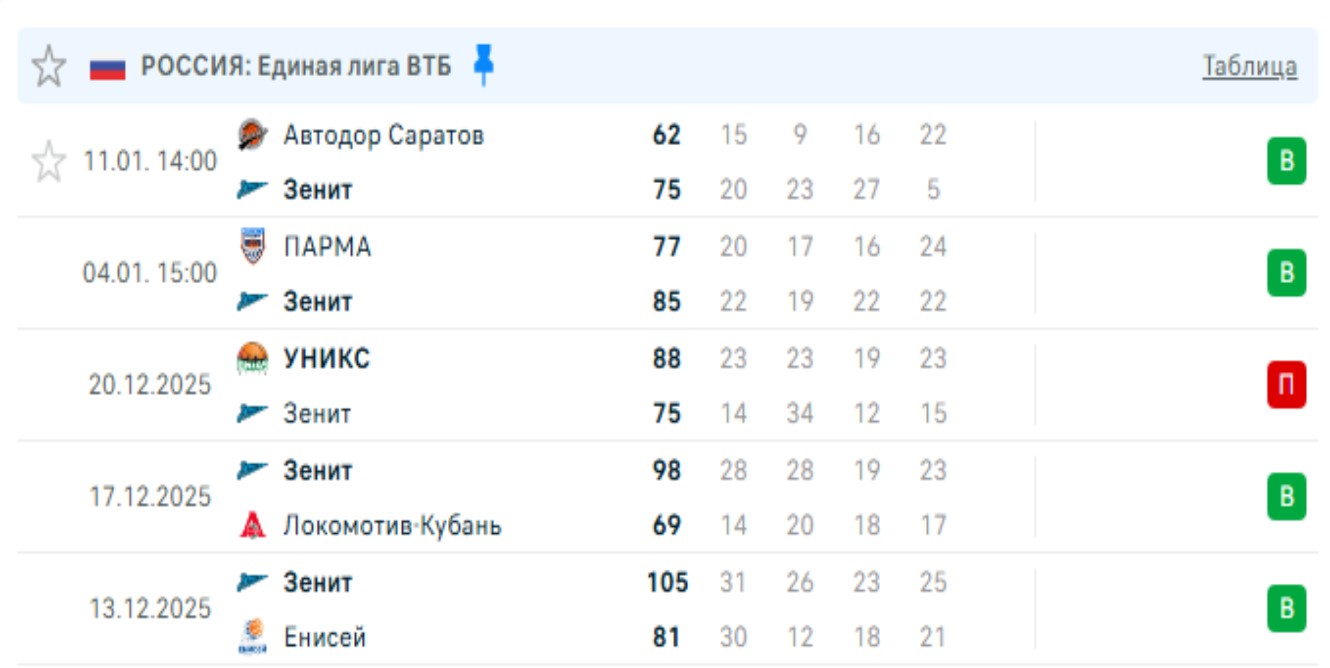1330x668 pixels.
Task: Click the green В badge for the Енисей match
Action: [1286, 609]
